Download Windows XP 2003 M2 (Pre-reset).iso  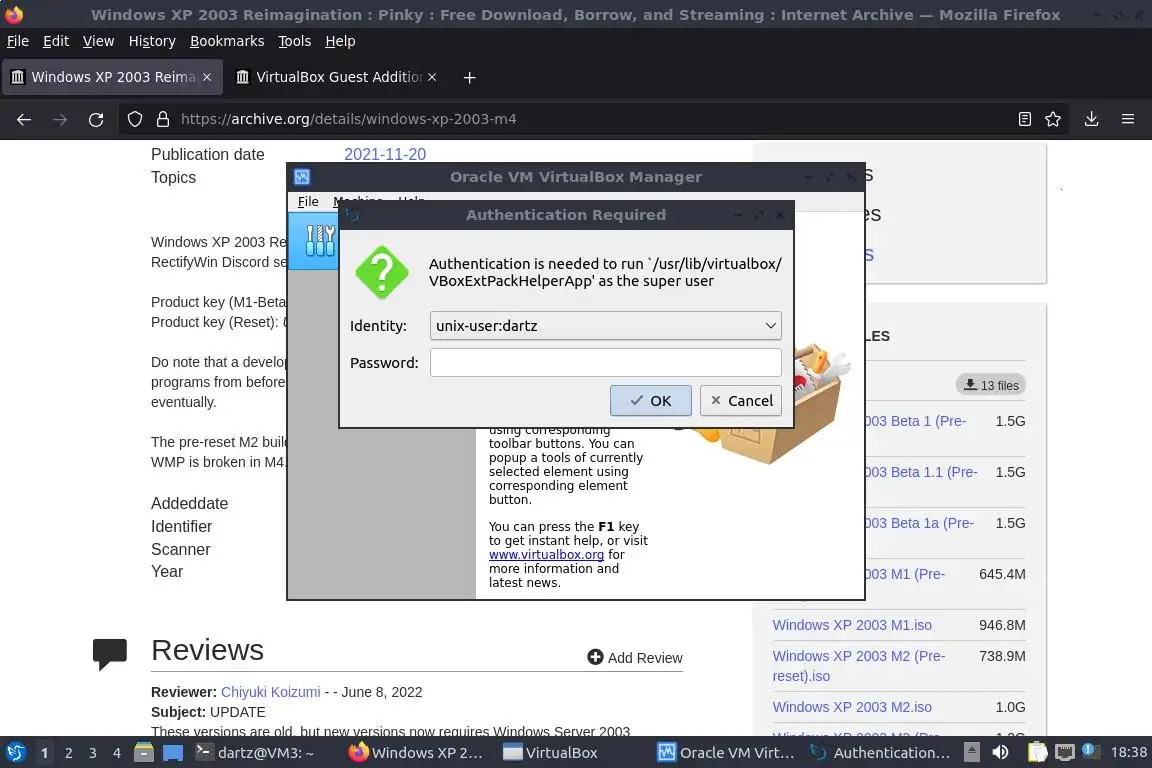click(x=859, y=665)
